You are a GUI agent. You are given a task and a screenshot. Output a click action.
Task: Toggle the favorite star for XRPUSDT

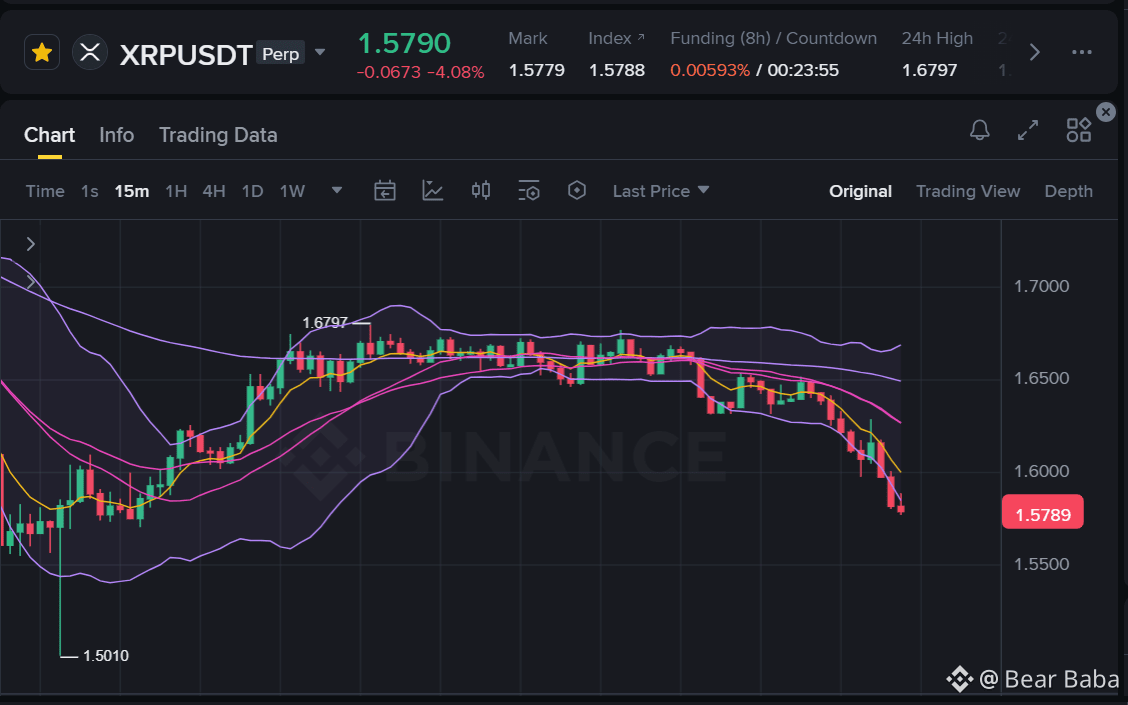click(x=42, y=53)
